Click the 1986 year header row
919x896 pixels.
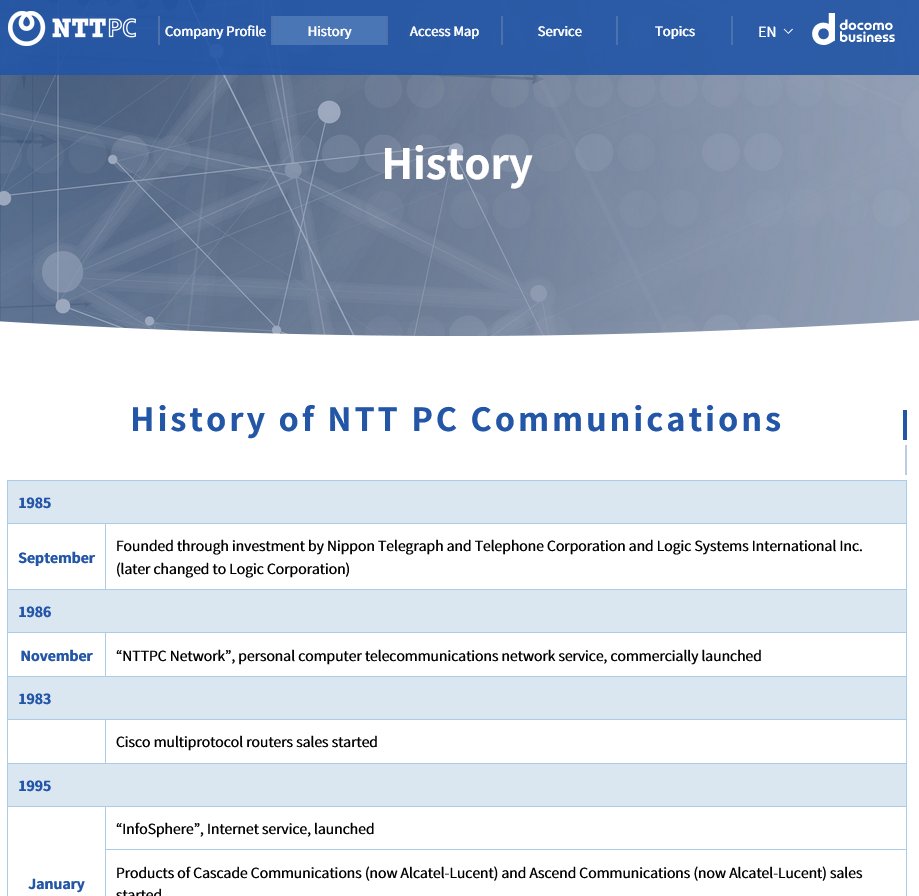(457, 611)
